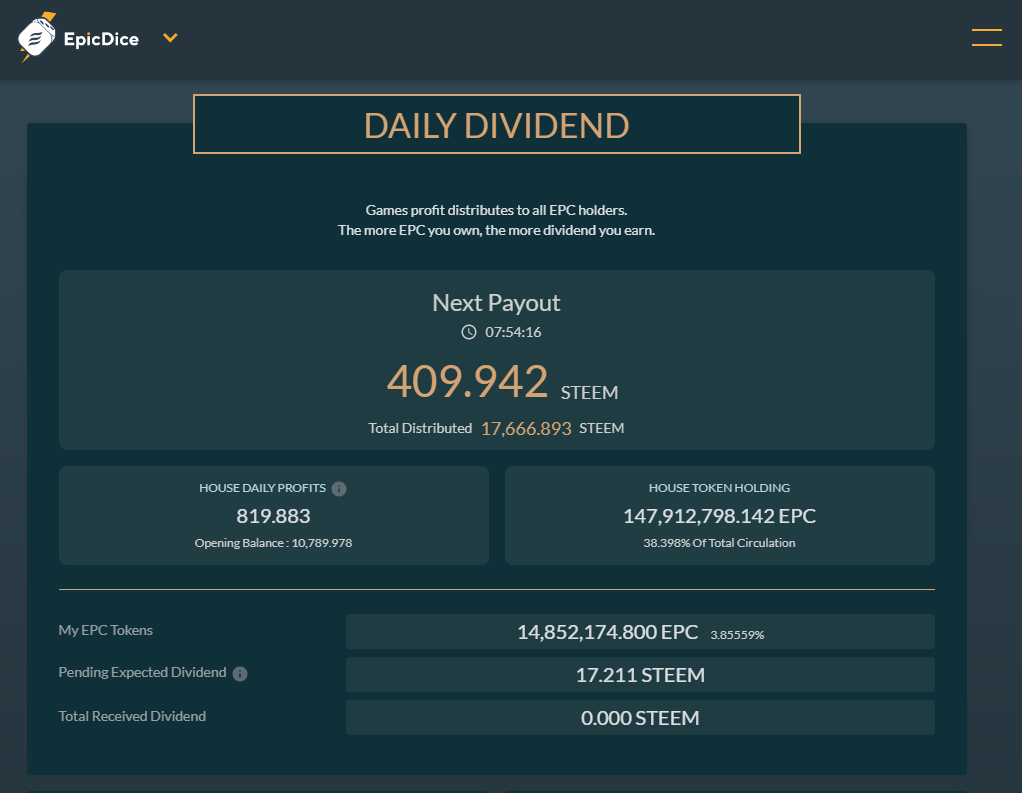Image resolution: width=1022 pixels, height=793 pixels.
Task: Select the 17.211 STEEM pending dividend value
Action: tap(640, 675)
